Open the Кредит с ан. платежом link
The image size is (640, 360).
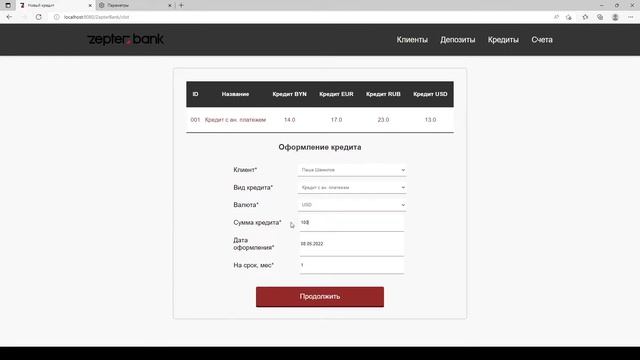(x=235, y=120)
